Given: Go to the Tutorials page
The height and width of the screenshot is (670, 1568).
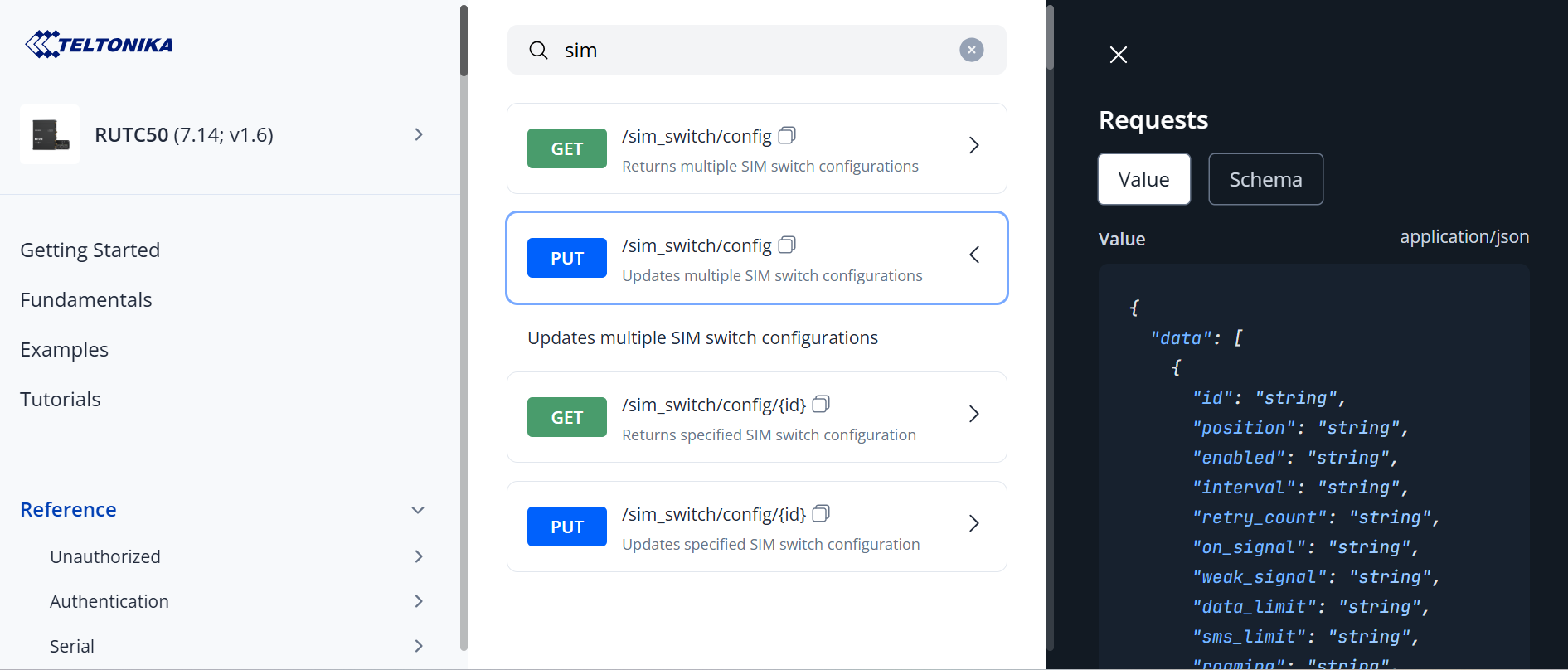Looking at the screenshot, I should [x=60, y=399].
